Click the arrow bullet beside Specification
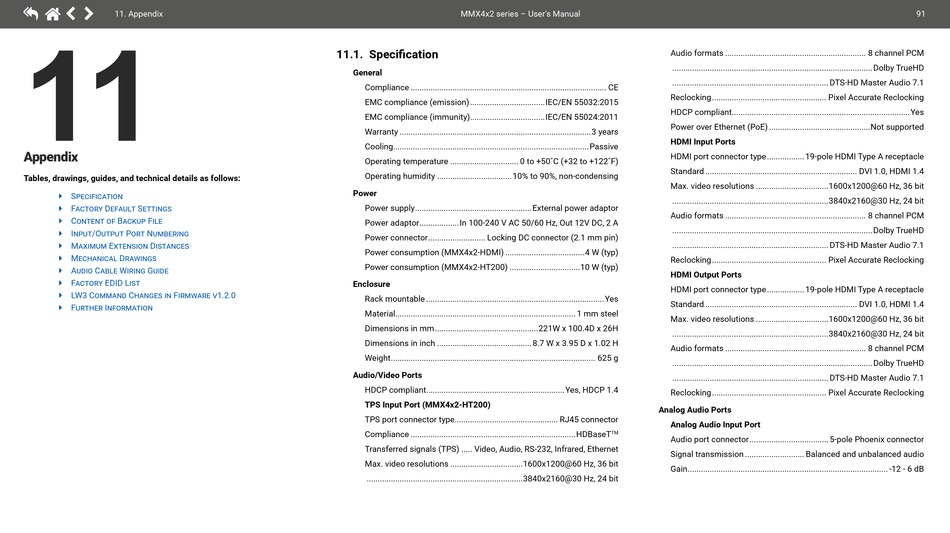The height and width of the screenshot is (533, 950). click(x=60, y=197)
